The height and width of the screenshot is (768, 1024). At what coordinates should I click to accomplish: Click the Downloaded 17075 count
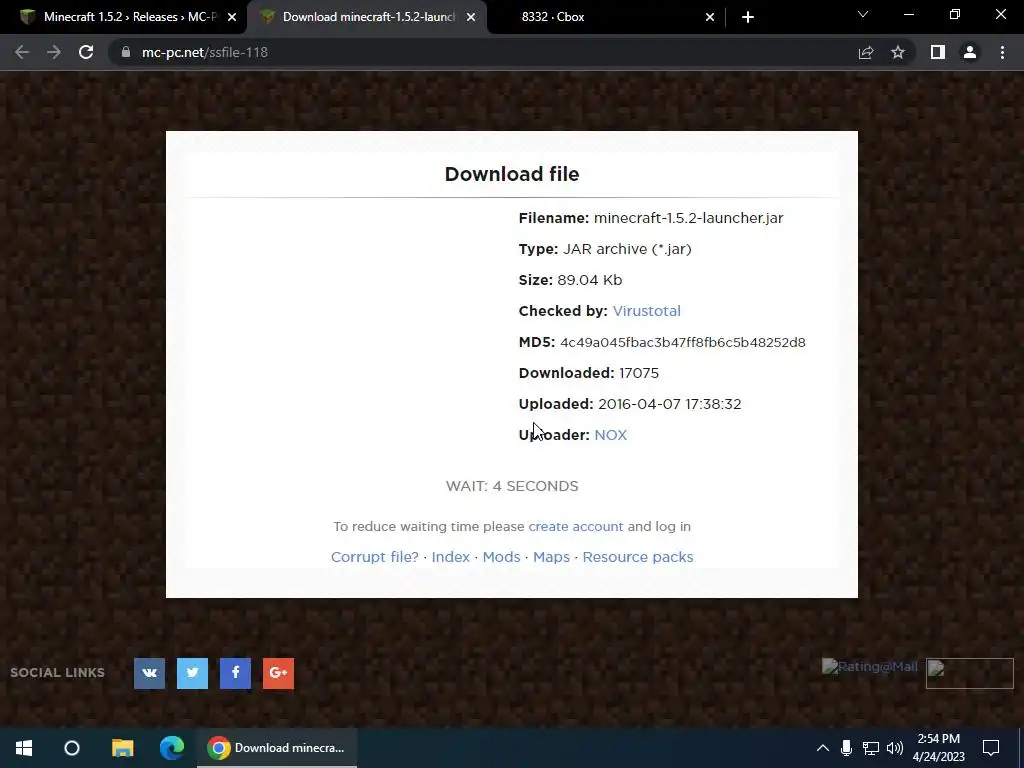(x=639, y=373)
